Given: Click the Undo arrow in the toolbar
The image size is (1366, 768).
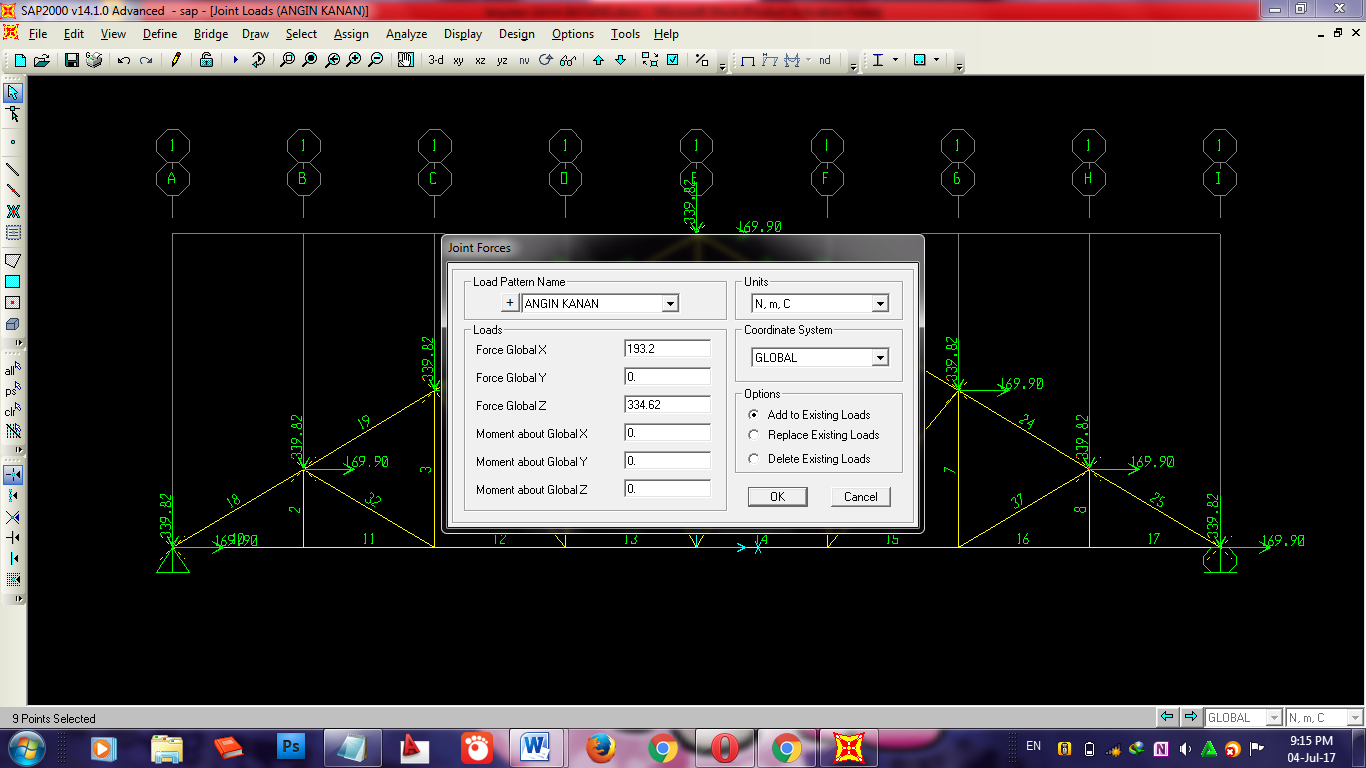Looking at the screenshot, I should coord(124,60).
